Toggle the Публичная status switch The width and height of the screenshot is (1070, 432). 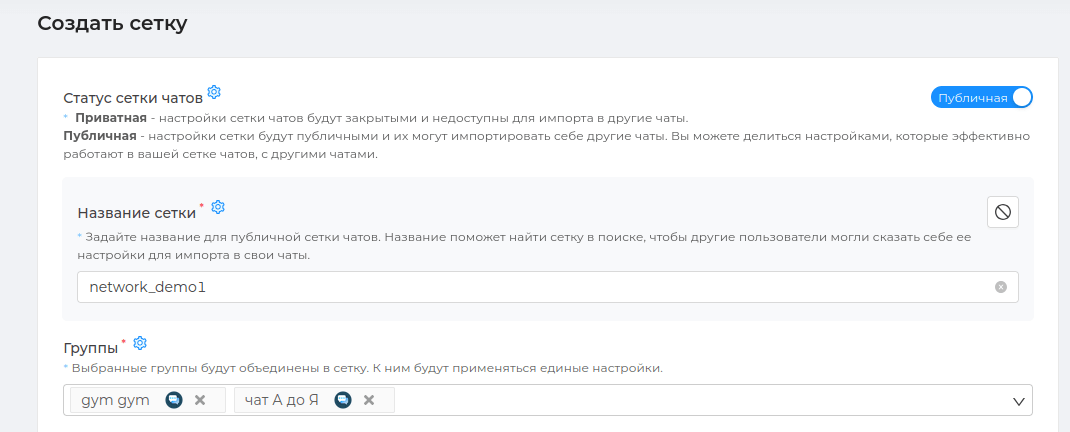(981, 98)
